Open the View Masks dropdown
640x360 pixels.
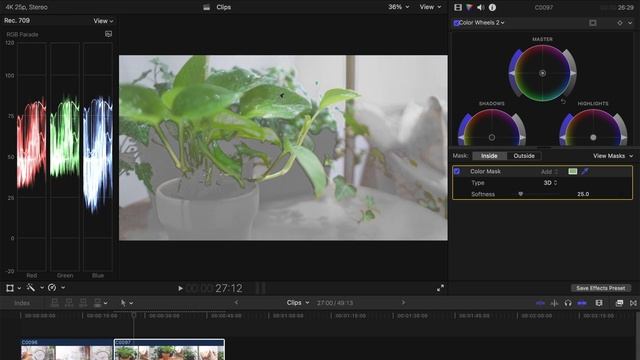tap(613, 156)
